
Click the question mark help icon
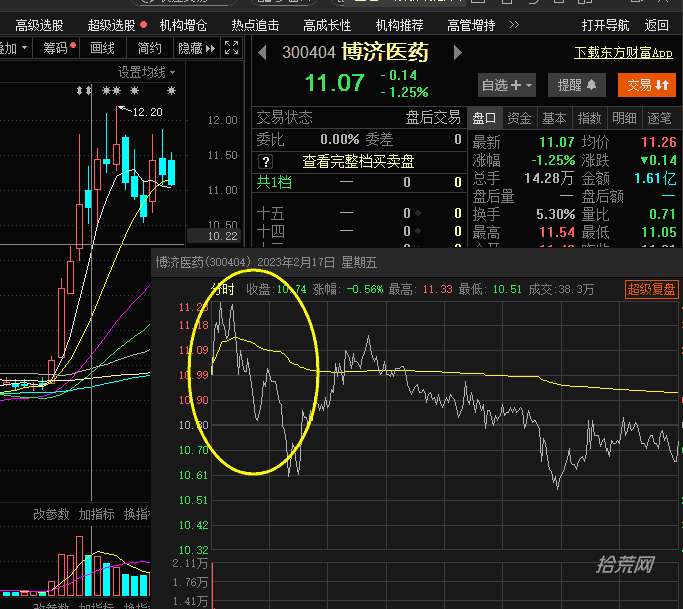click(x=265, y=162)
